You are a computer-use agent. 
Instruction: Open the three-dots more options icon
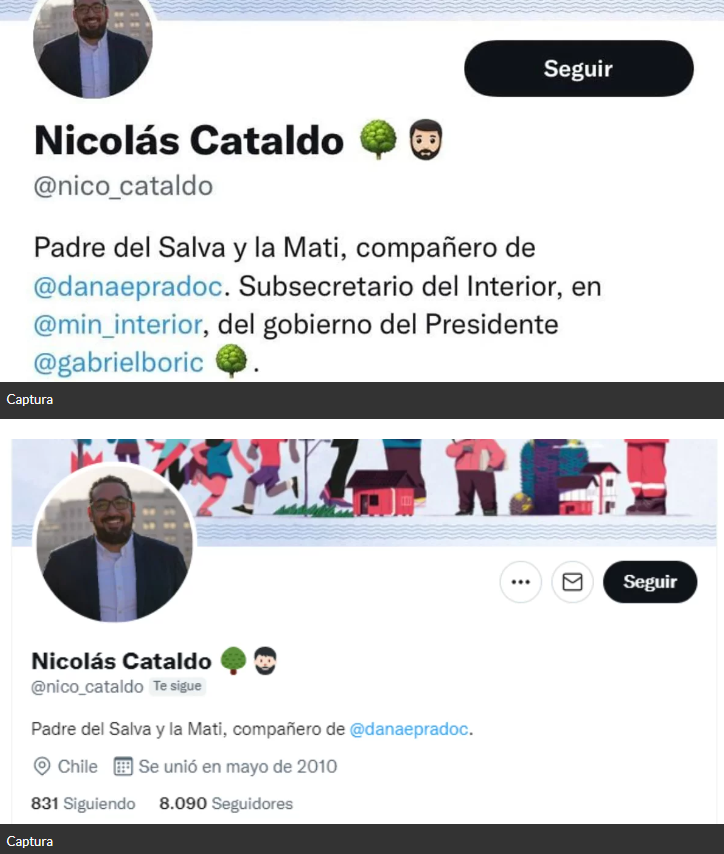[x=521, y=582]
